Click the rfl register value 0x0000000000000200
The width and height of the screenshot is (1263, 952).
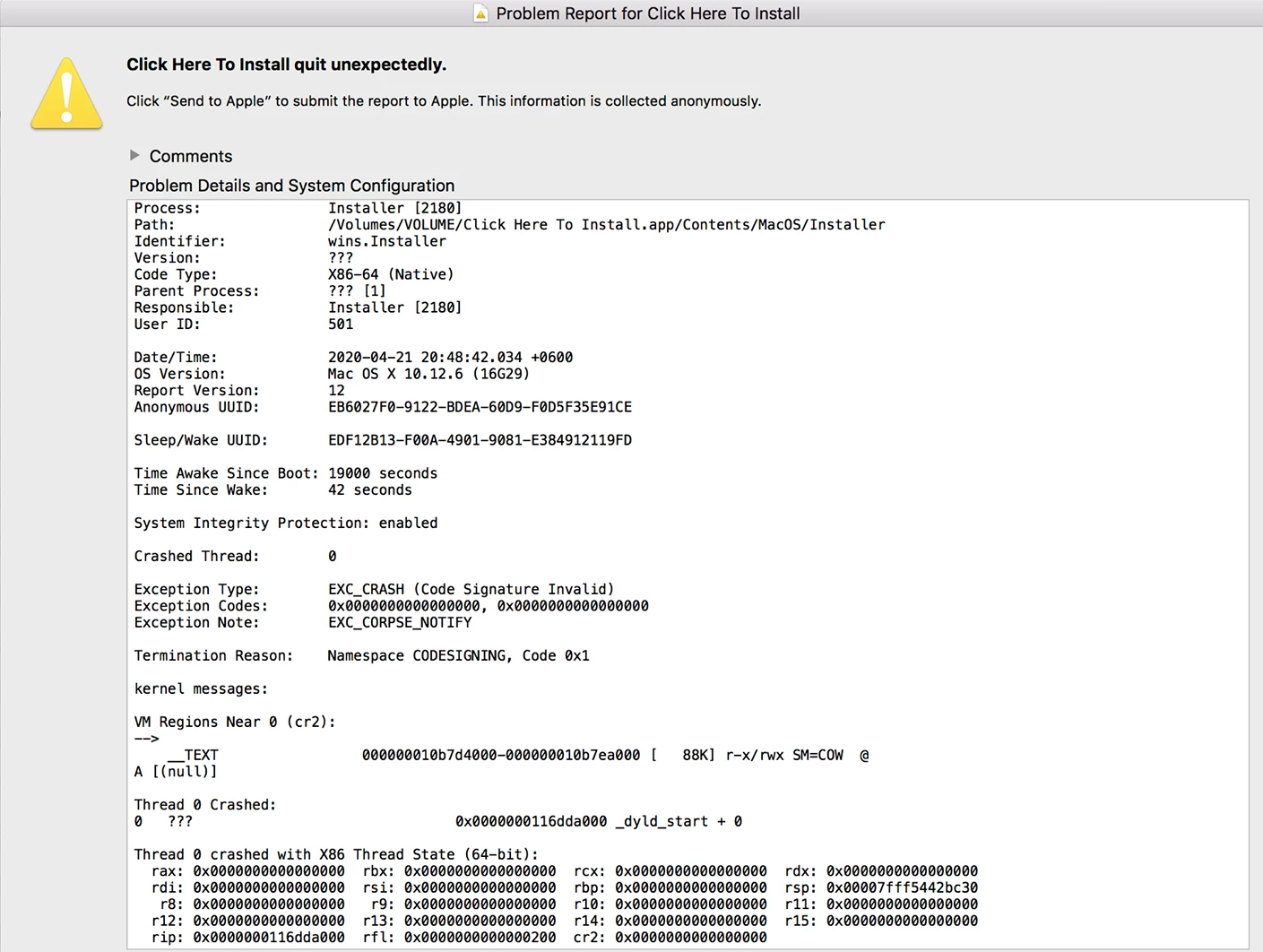point(480,938)
